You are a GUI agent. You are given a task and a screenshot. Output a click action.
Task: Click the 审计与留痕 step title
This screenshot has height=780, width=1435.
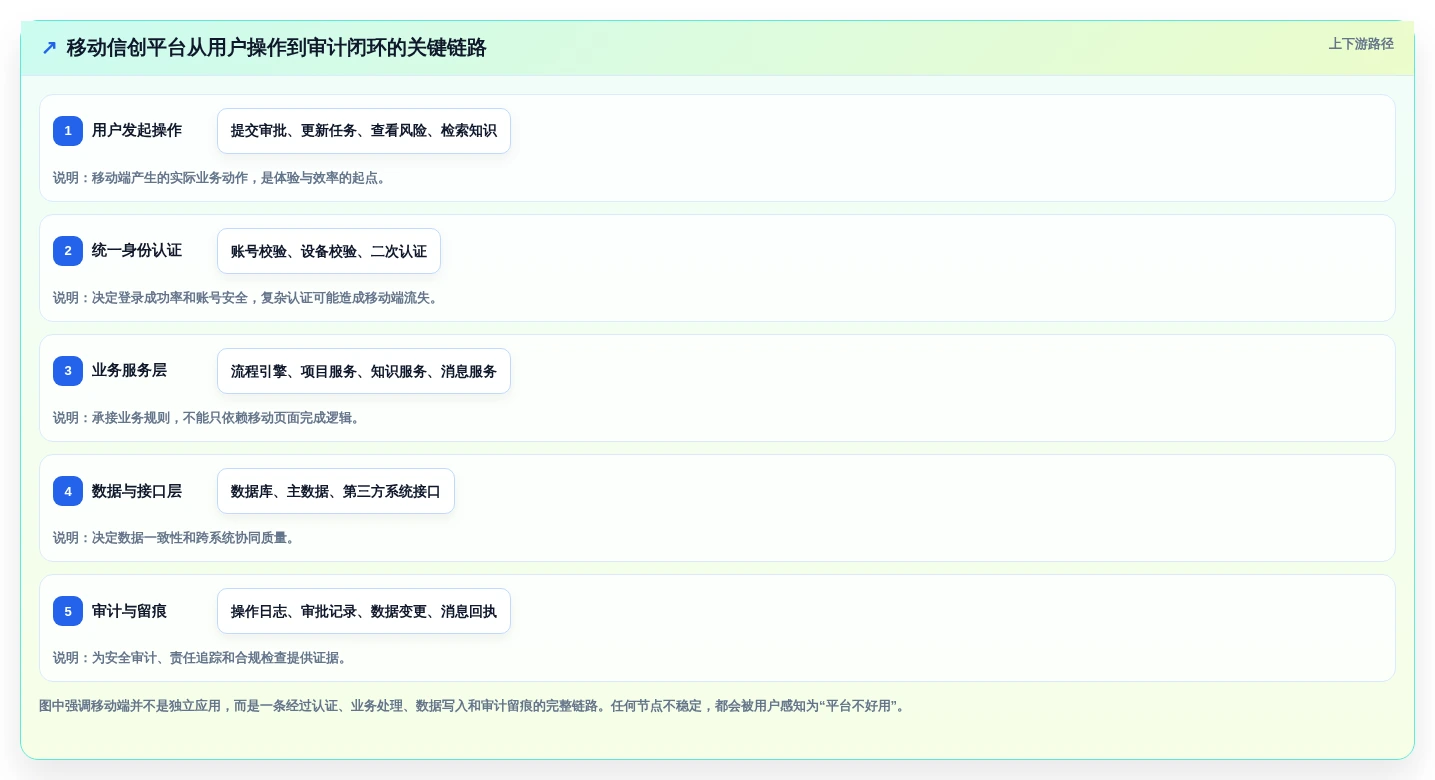[129, 611]
